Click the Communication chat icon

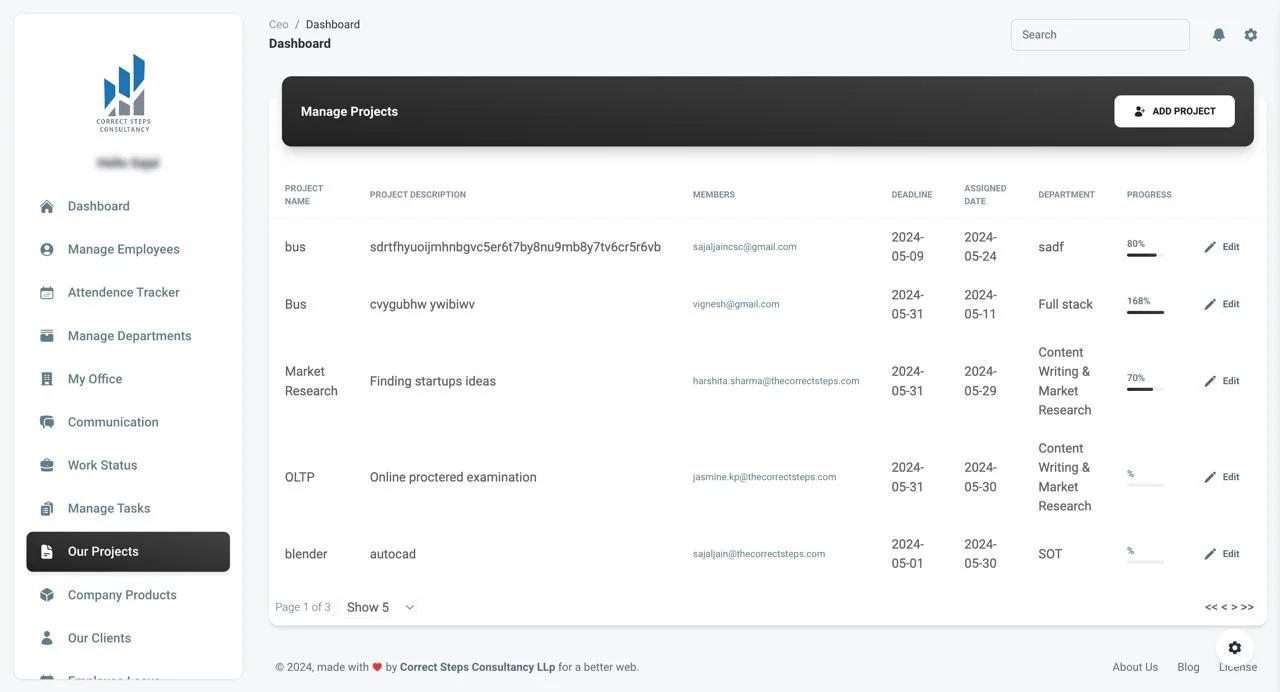point(47,422)
